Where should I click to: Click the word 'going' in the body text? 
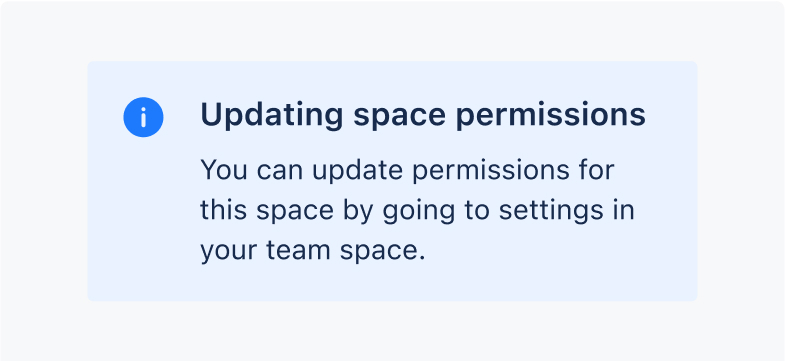420,213
